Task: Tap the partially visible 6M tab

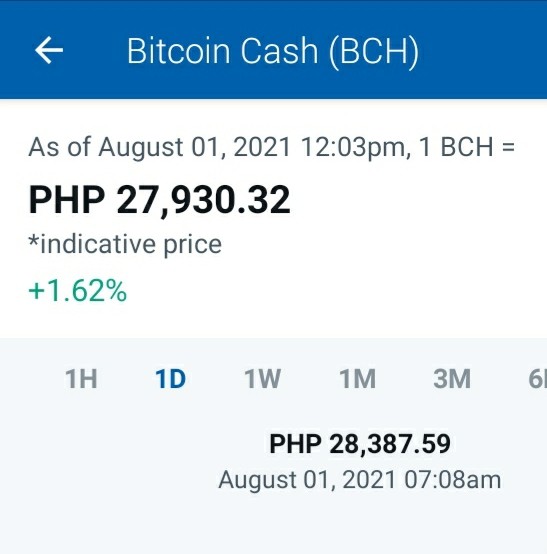Action: coord(537,379)
